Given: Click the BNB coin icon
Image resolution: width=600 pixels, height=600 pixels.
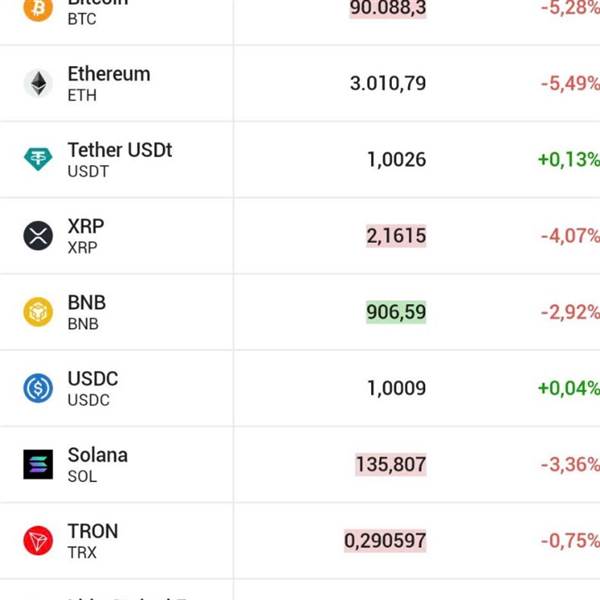Looking at the screenshot, I should coord(38,312).
